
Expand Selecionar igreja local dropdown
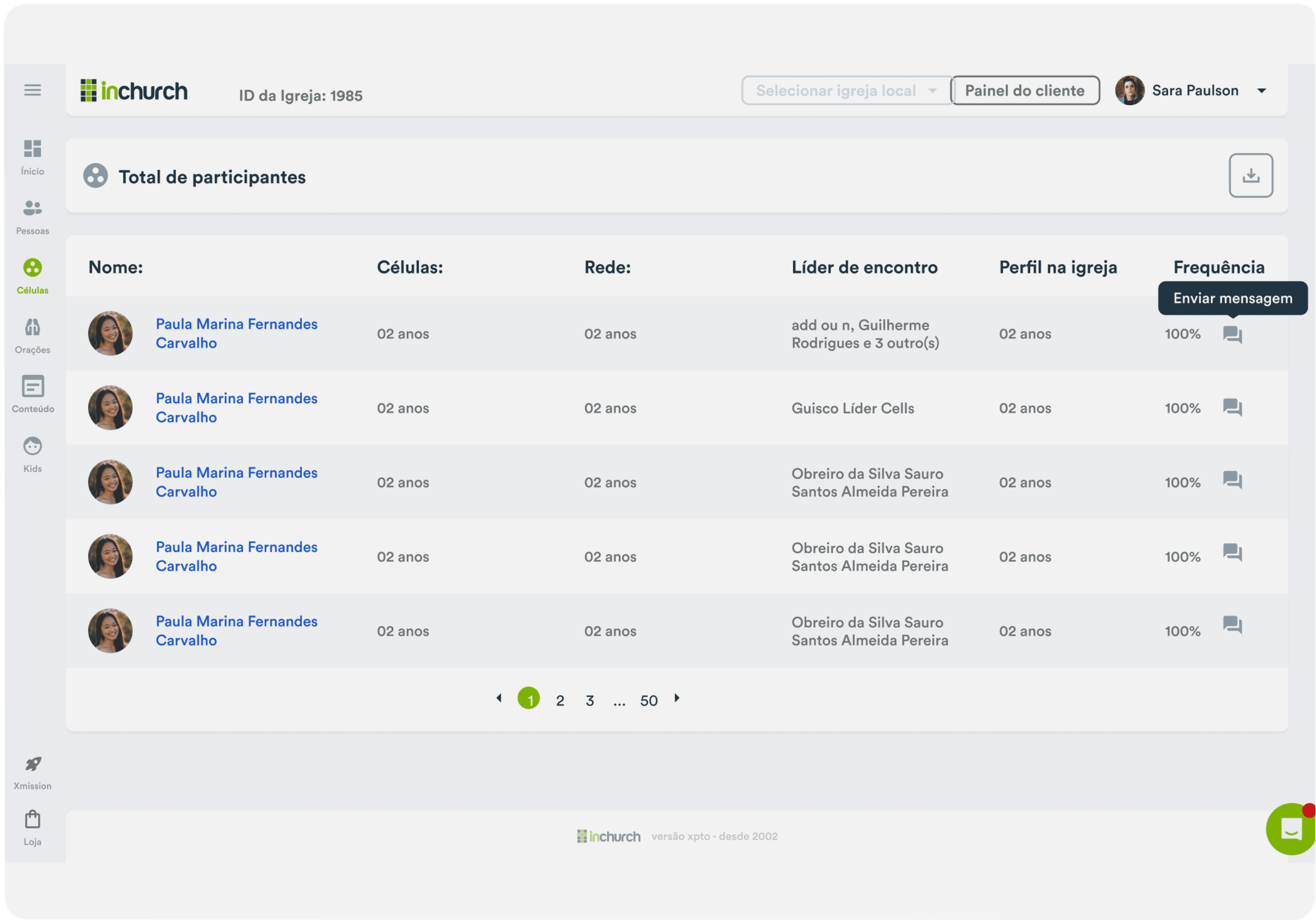pos(846,90)
